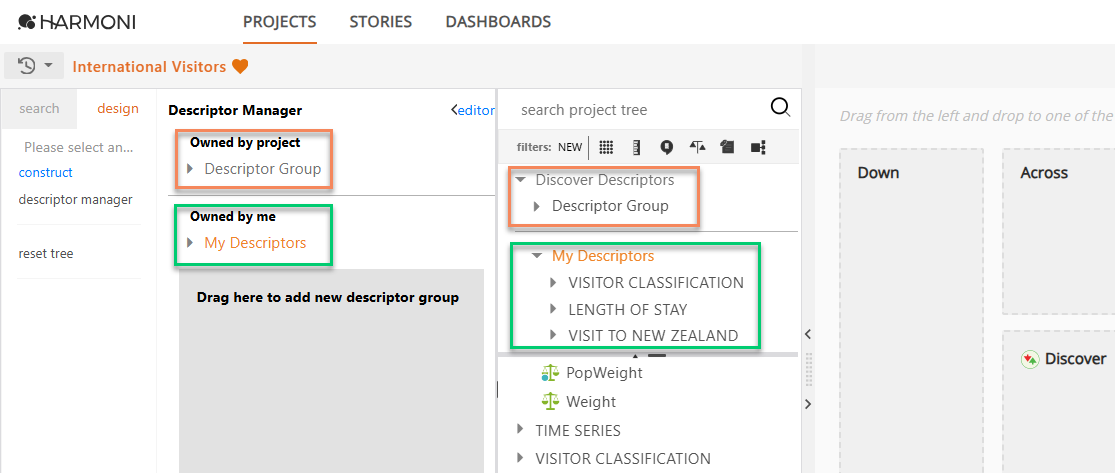Toggle the bookmark pin filter icon

tap(666, 147)
